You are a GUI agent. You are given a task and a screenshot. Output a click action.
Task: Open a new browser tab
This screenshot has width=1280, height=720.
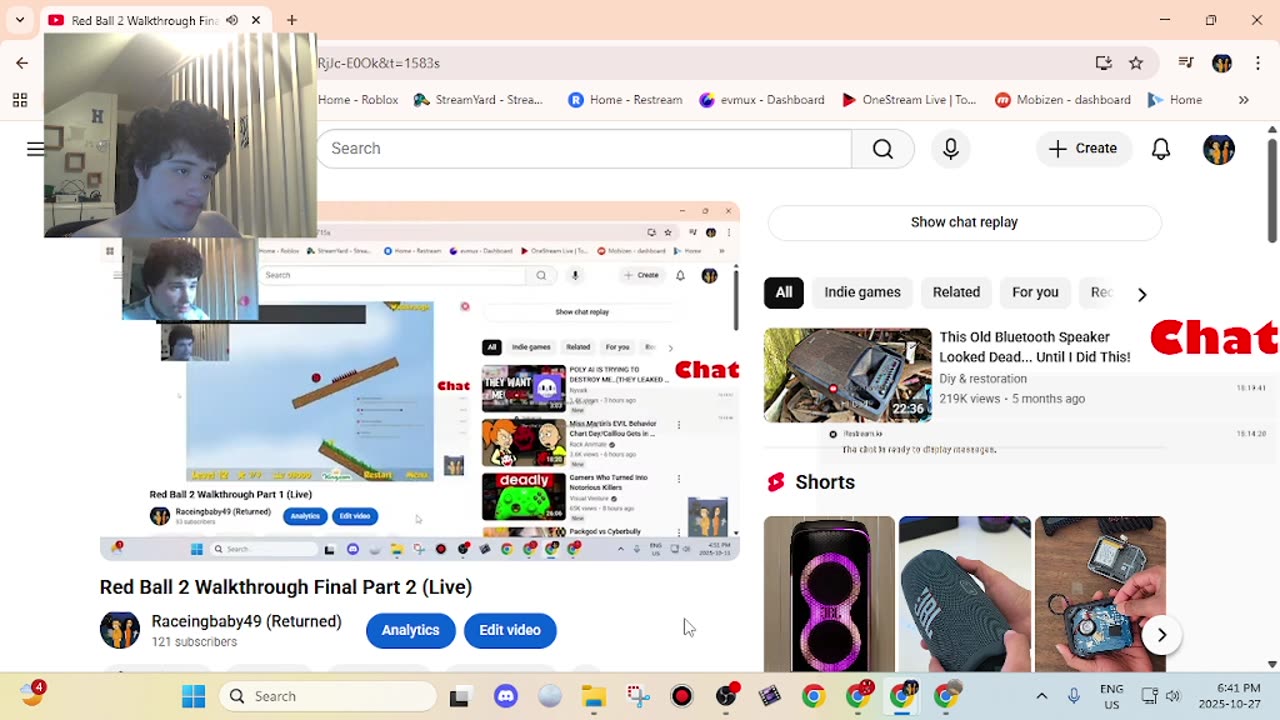[292, 20]
